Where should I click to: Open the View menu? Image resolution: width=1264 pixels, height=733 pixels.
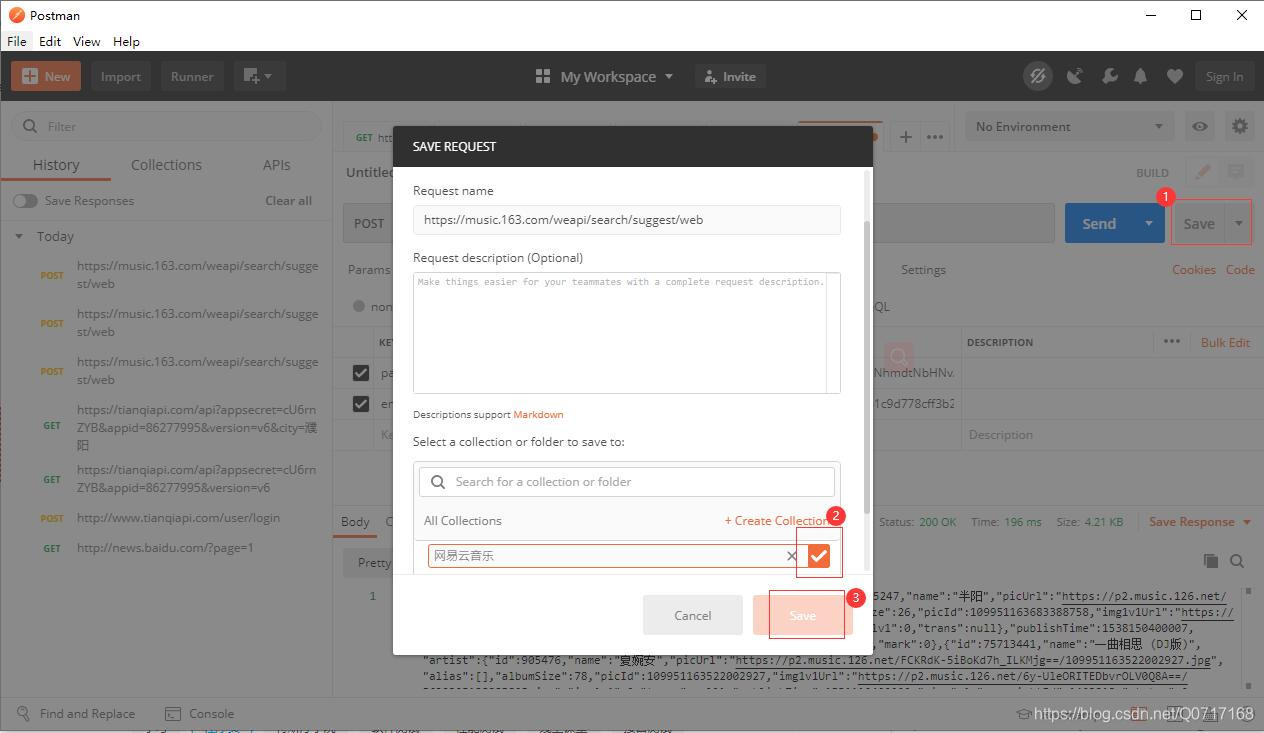coord(86,41)
